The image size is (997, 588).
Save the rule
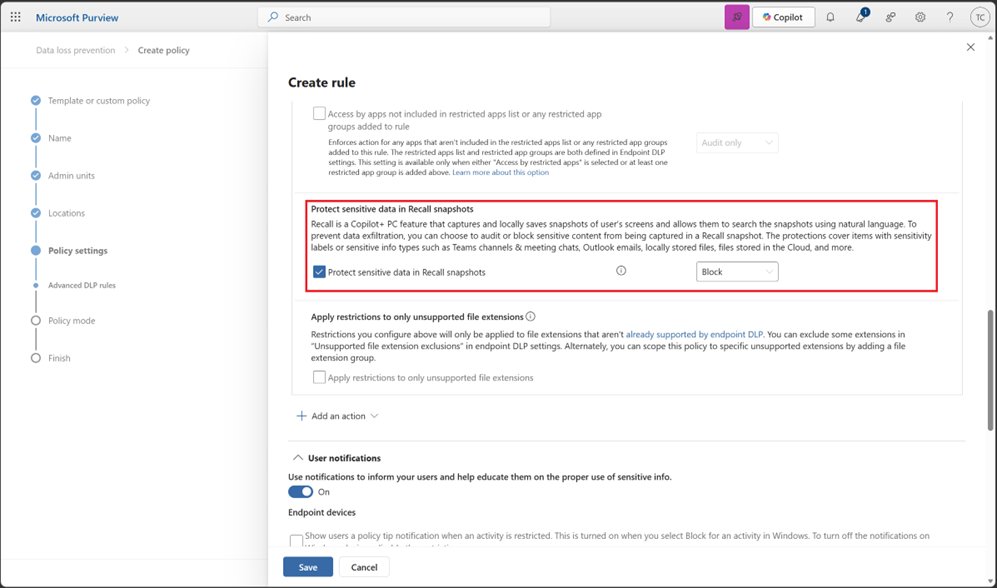pyautogui.click(x=307, y=566)
